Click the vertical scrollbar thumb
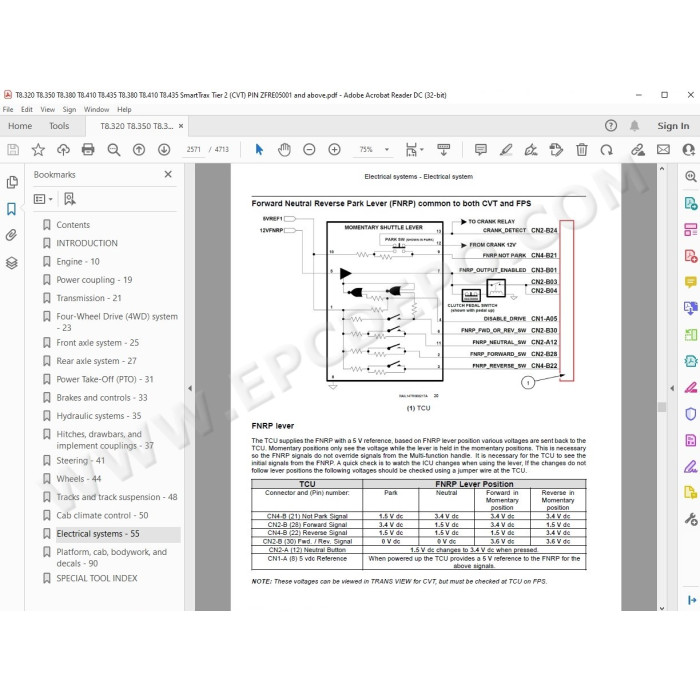This screenshot has height=700, width=700. pos(662,407)
